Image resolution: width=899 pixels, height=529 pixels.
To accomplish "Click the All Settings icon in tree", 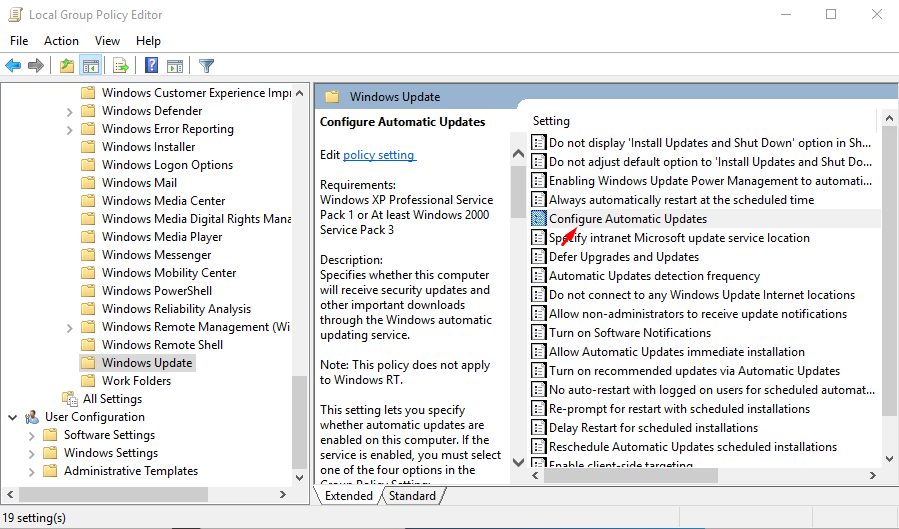I will [70, 398].
